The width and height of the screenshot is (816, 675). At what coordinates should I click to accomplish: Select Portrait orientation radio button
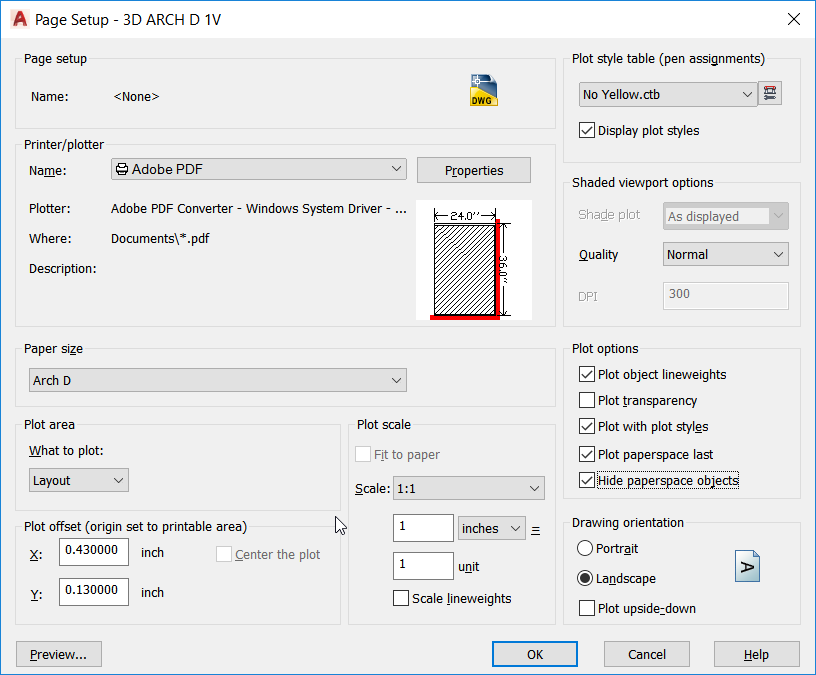click(585, 548)
